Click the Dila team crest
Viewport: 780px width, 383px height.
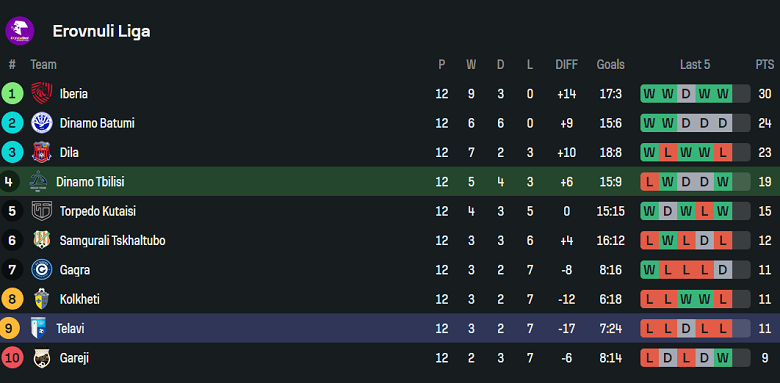point(42,152)
